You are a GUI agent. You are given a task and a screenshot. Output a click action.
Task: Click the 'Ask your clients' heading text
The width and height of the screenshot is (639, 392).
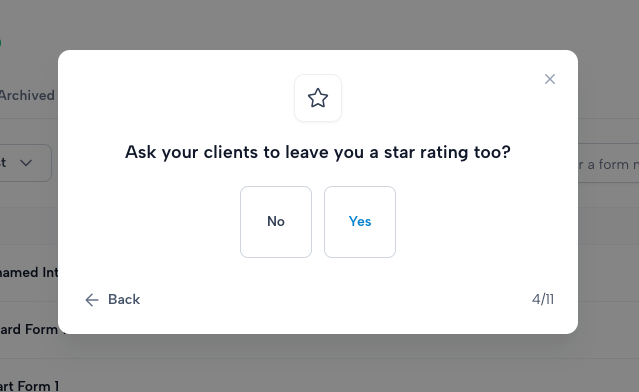317,152
